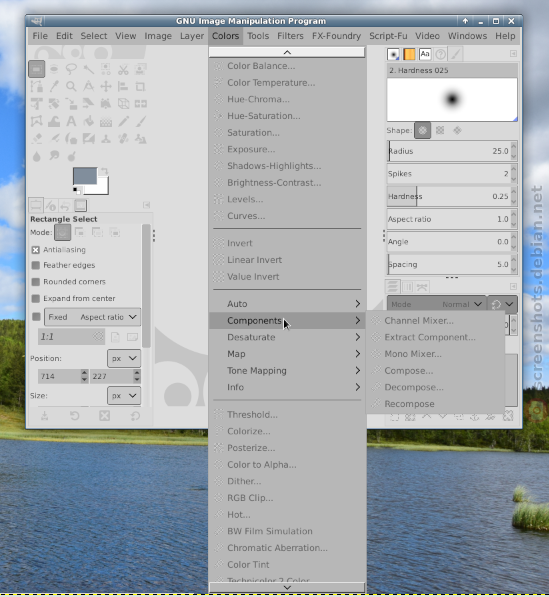549x597 pixels.
Task: Switch to the Fonts tab
Action: 425,54
